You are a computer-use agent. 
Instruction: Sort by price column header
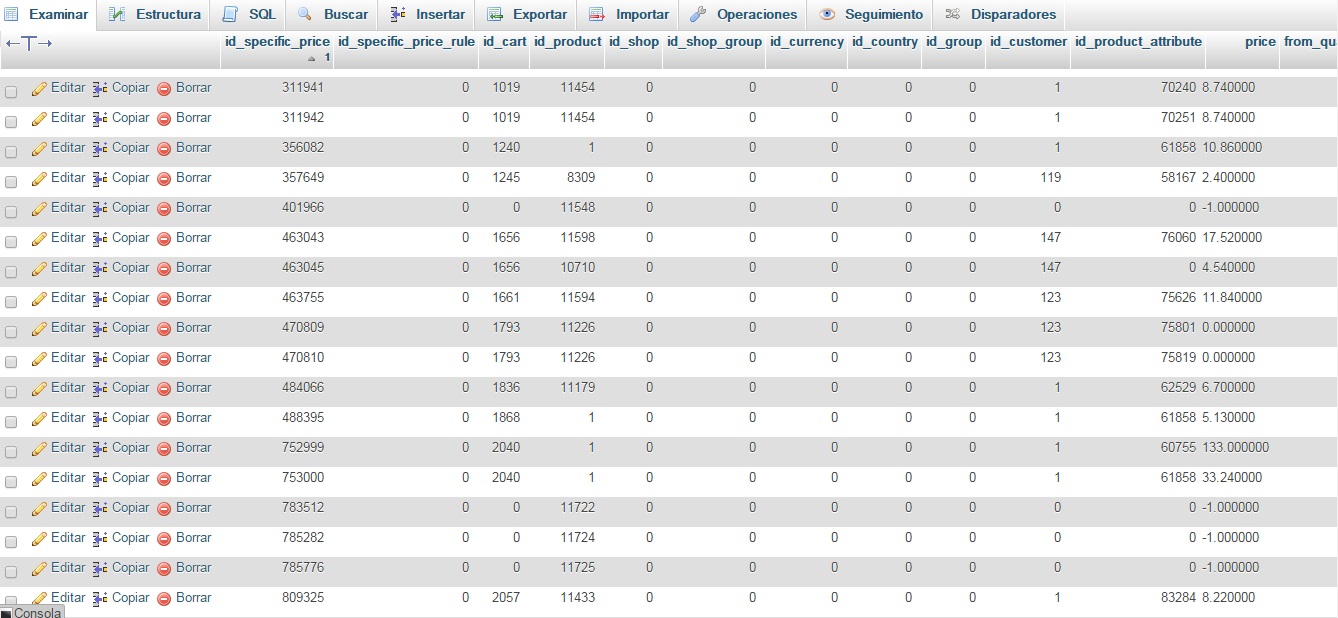[x=1260, y=42]
